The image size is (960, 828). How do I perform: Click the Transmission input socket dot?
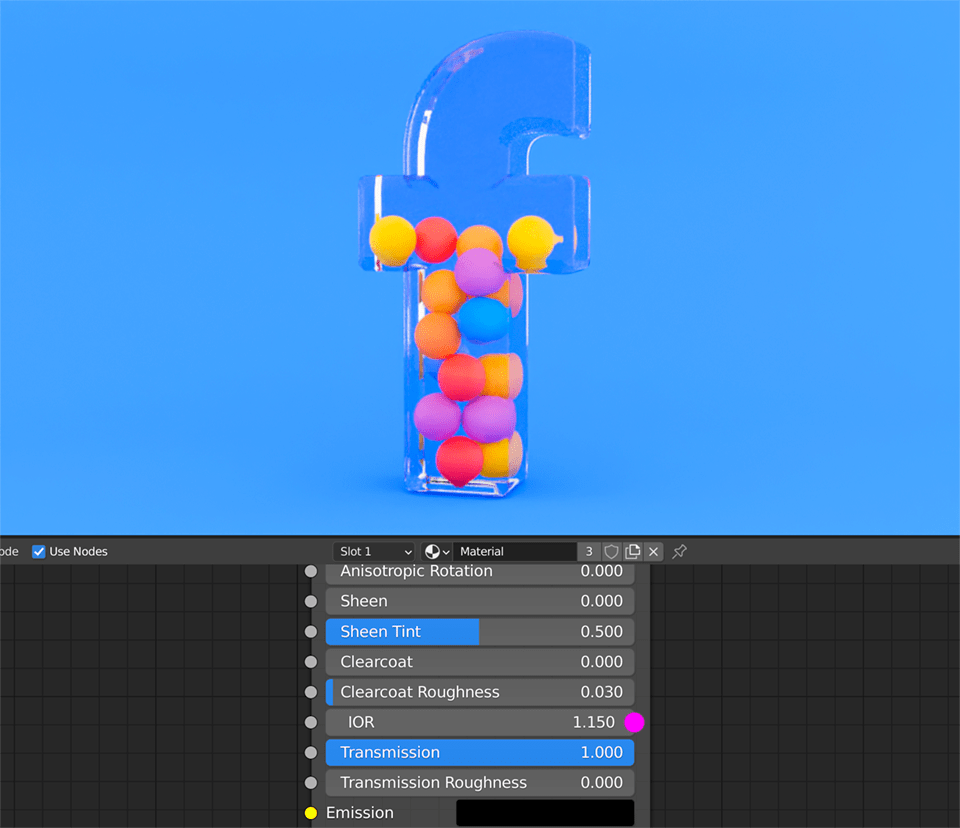pos(310,752)
